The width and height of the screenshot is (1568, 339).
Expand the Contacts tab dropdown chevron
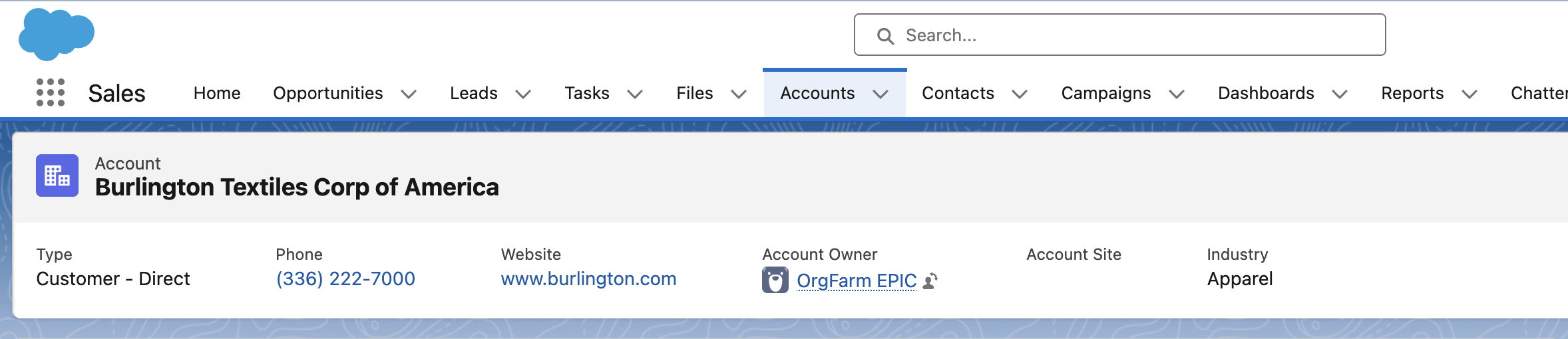pyautogui.click(x=1020, y=94)
